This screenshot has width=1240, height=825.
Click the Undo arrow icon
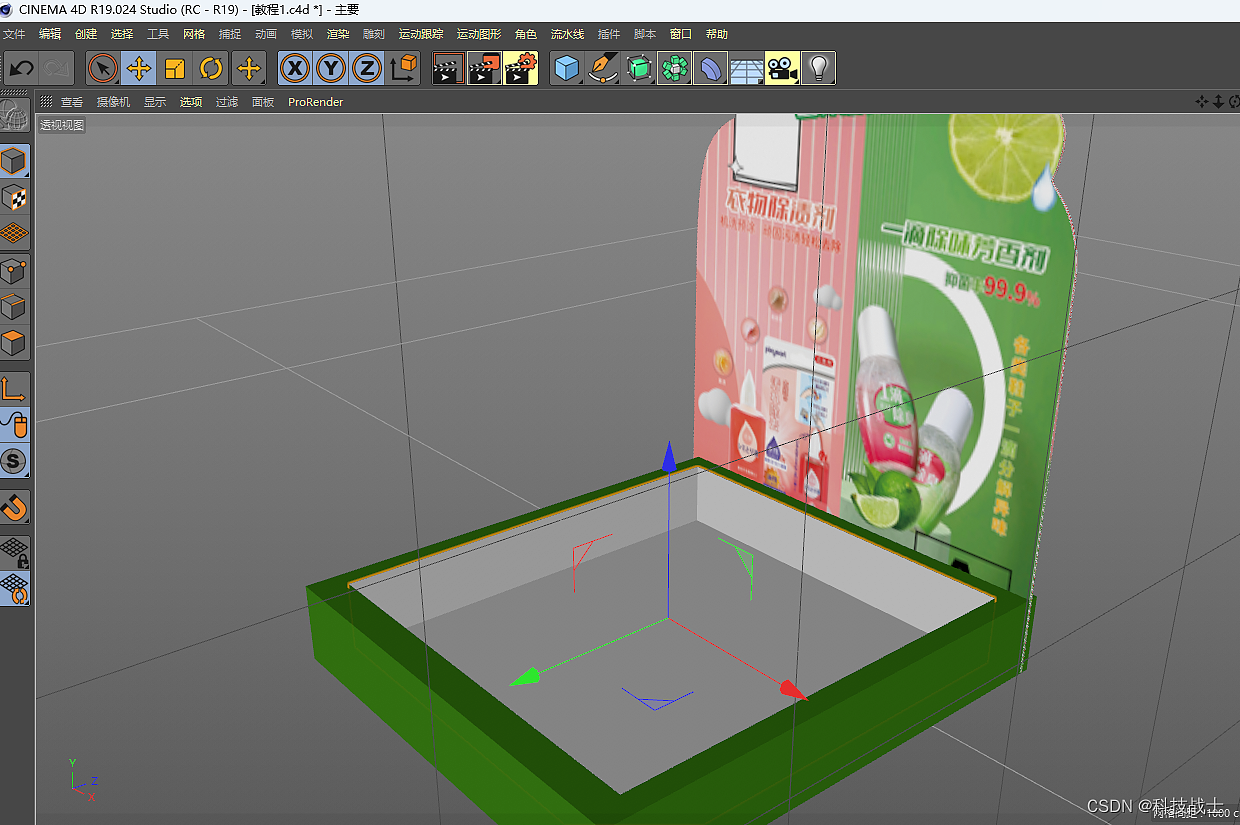[21, 68]
